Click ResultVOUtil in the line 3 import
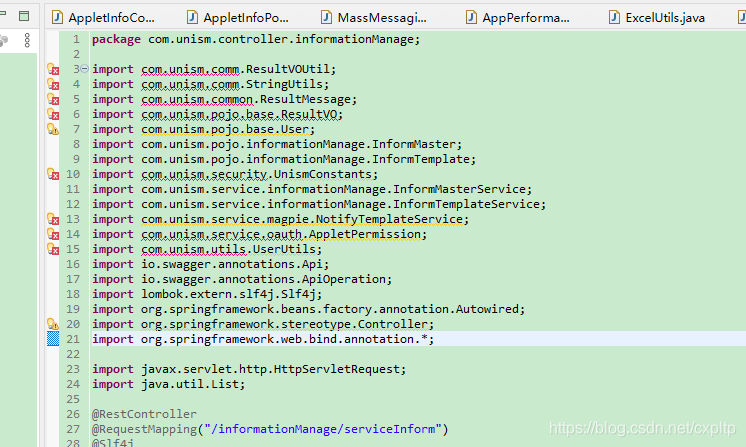This screenshot has width=746, height=447. pyautogui.click(x=288, y=69)
